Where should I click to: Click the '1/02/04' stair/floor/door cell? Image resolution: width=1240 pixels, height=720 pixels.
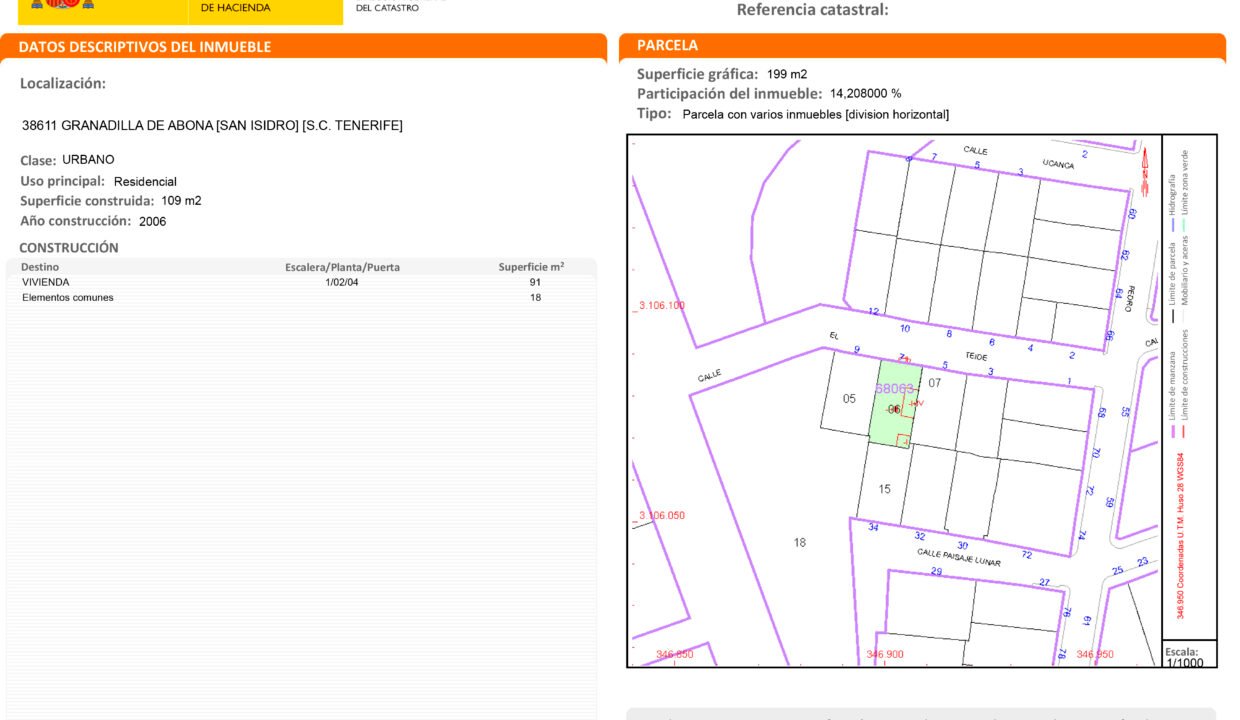tap(342, 283)
